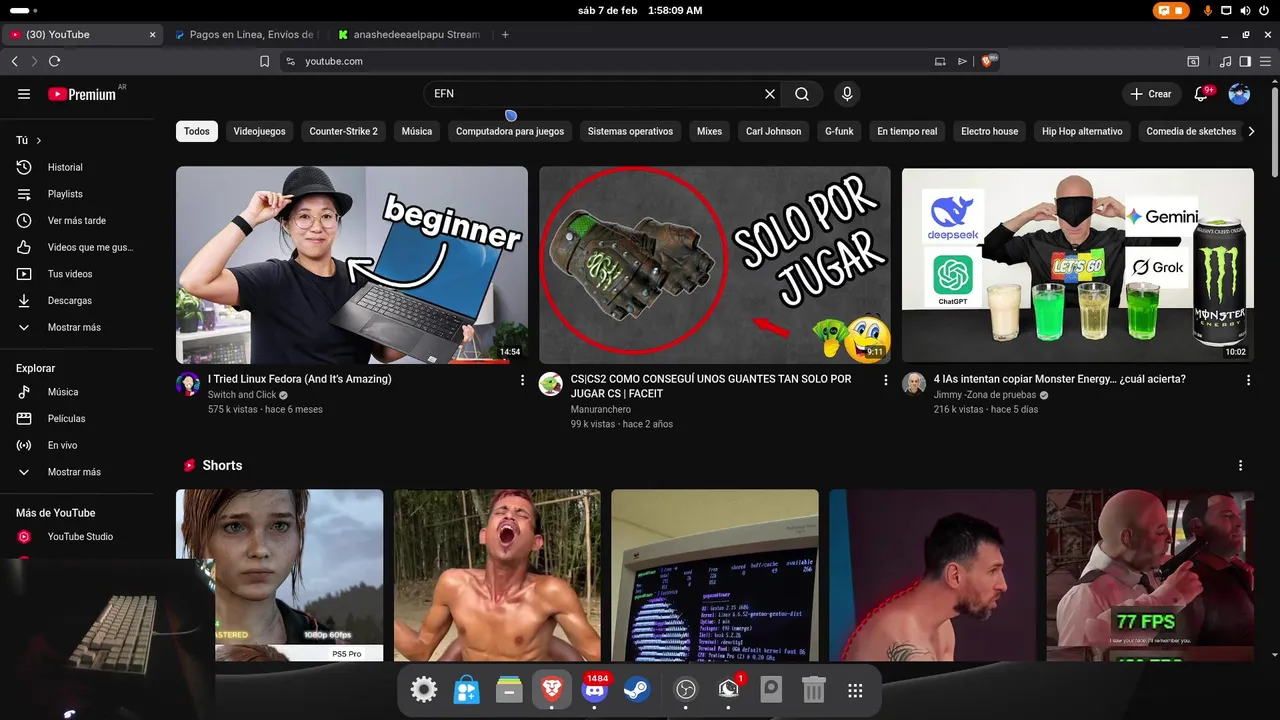Open the Shorts section options menu
Viewport: 1280px width, 720px height.
[1241, 466]
